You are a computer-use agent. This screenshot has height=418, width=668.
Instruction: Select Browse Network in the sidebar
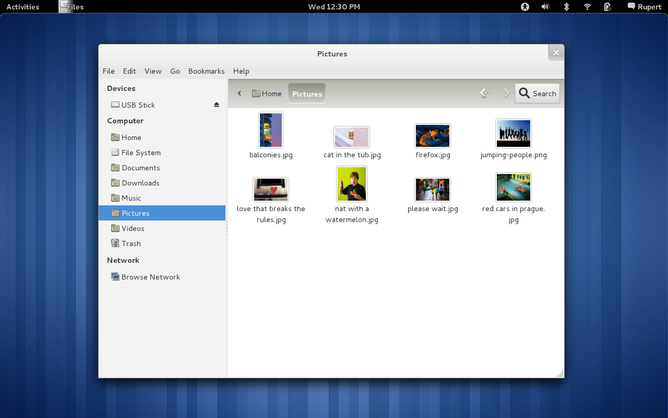pyautogui.click(x=150, y=277)
